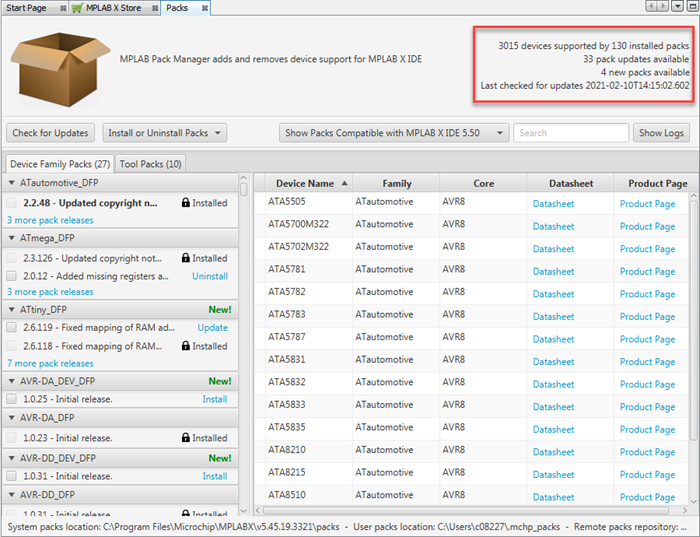Click scroll tabs left arrow in tab bar
This screenshot has height=537, width=700.
[x=651, y=7]
